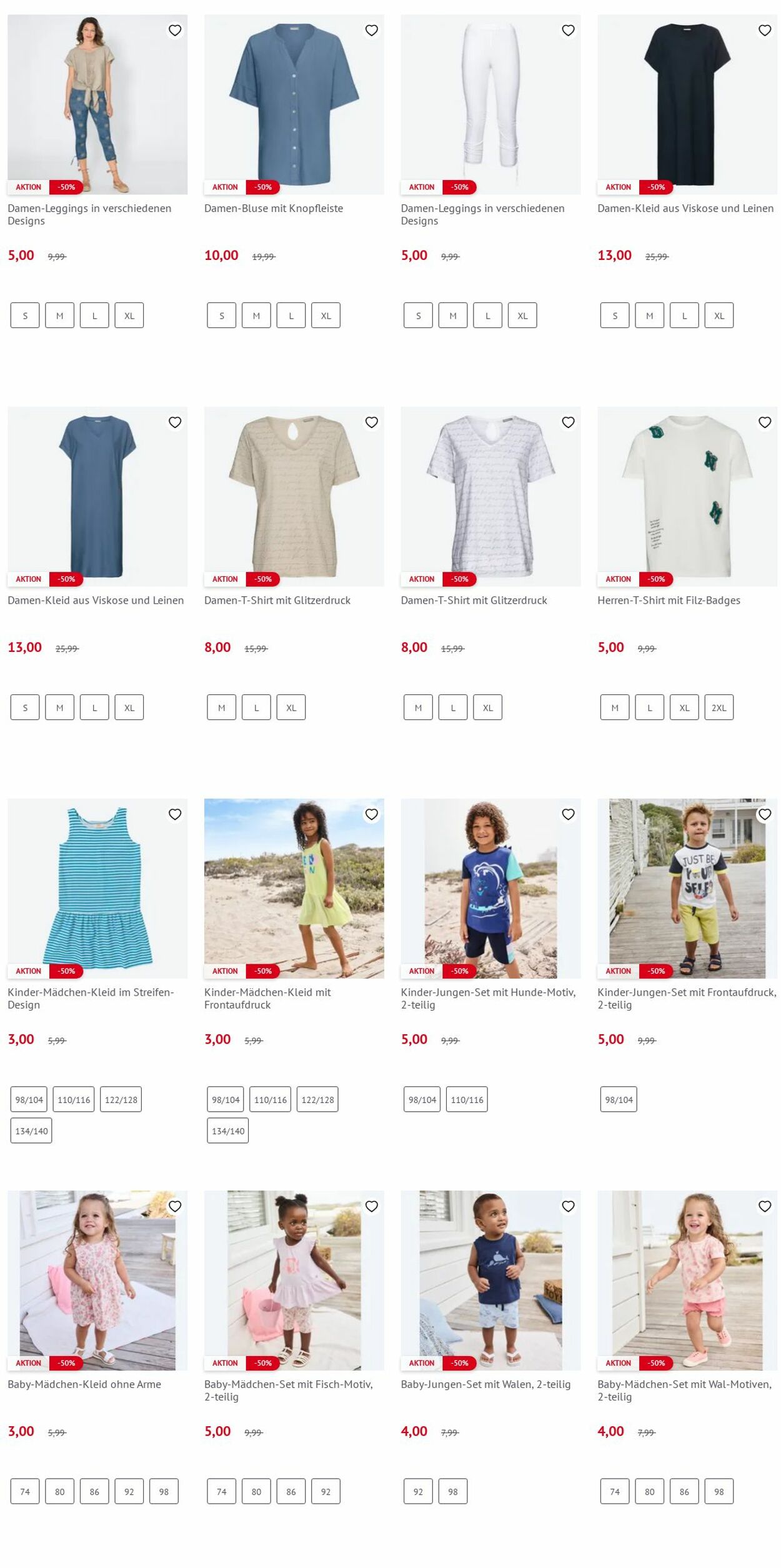The width and height of the screenshot is (781, 1568).
Task: Open Damen-Kleid aus Viskose und Leinen blue link
Action: tap(96, 601)
